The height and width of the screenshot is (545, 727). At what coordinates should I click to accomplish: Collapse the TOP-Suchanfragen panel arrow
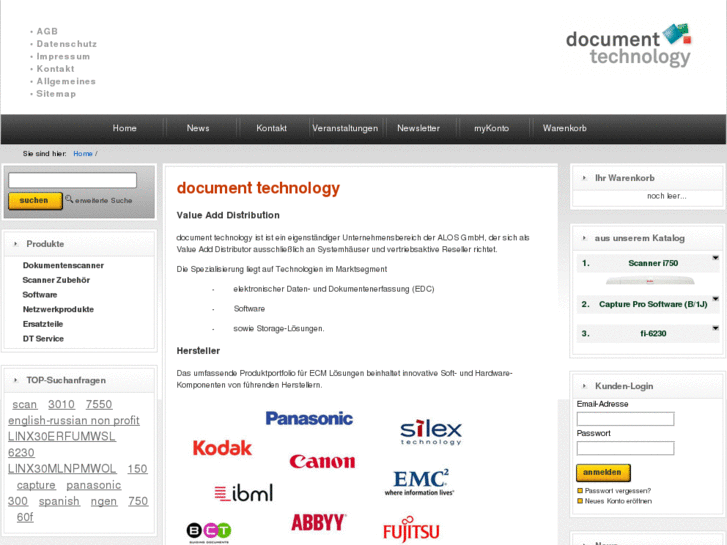point(16,380)
